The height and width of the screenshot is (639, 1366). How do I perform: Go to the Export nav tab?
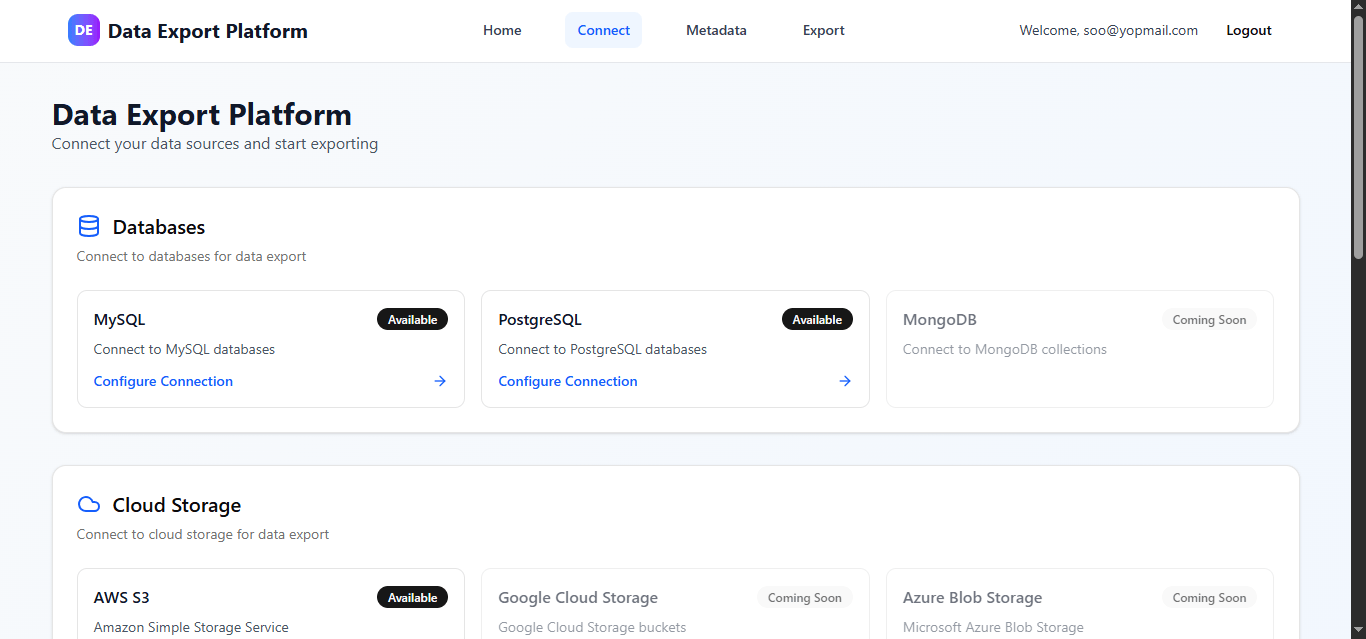[824, 30]
